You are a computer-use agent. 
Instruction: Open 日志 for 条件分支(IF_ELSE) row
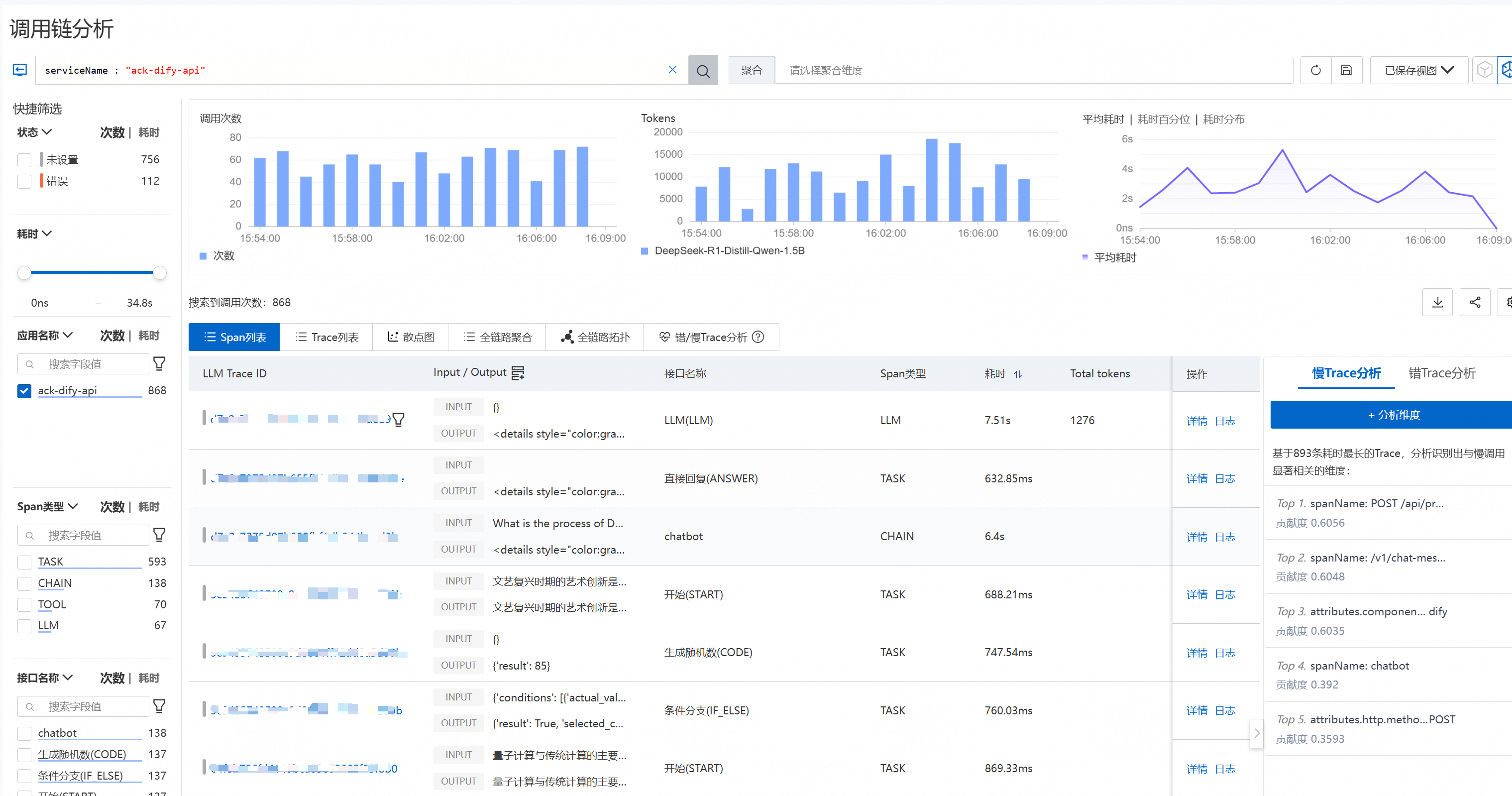pos(1224,710)
